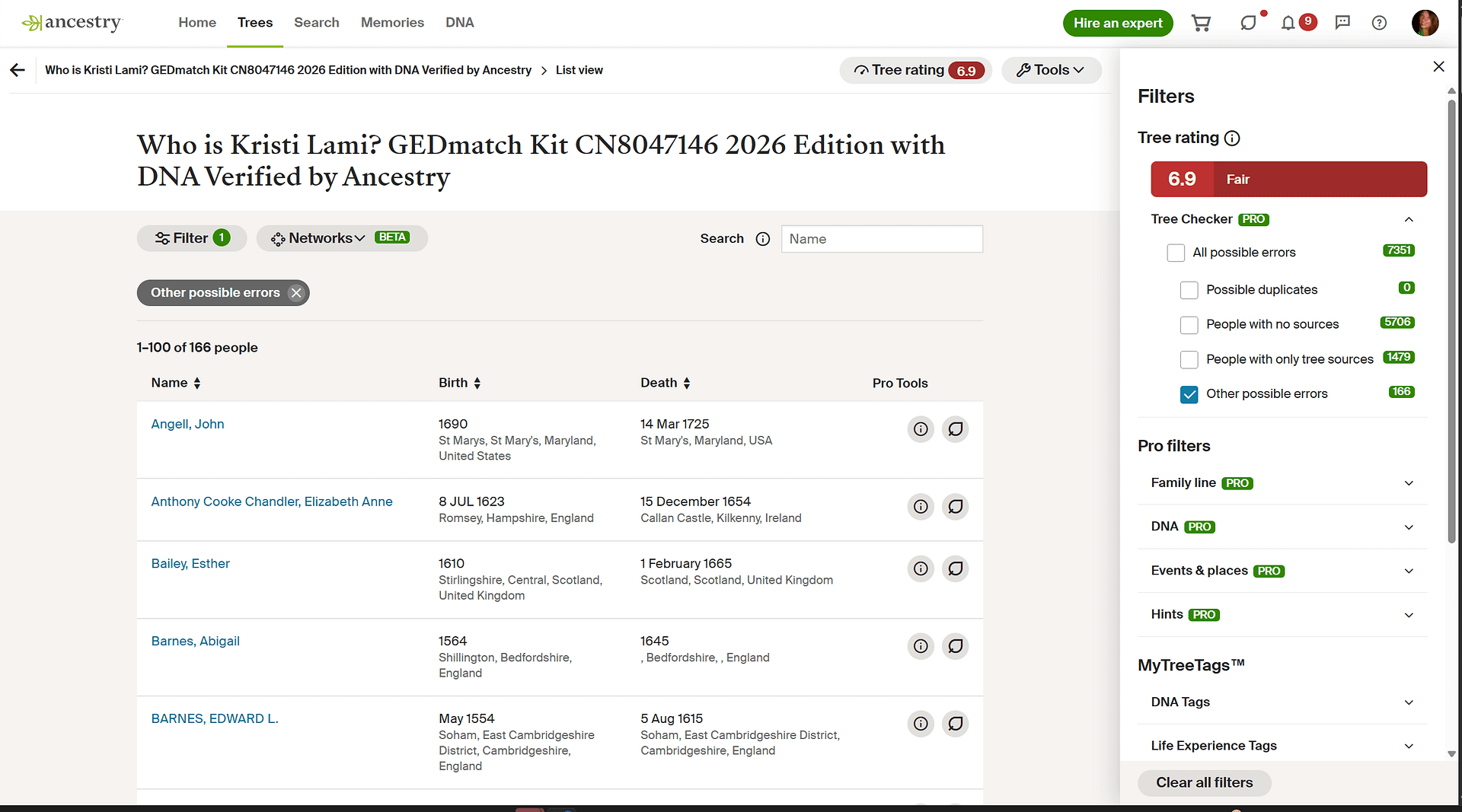Click Clear all filters
Image resolution: width=1462 pixels, height=812 pixels.
point(1204,782)
